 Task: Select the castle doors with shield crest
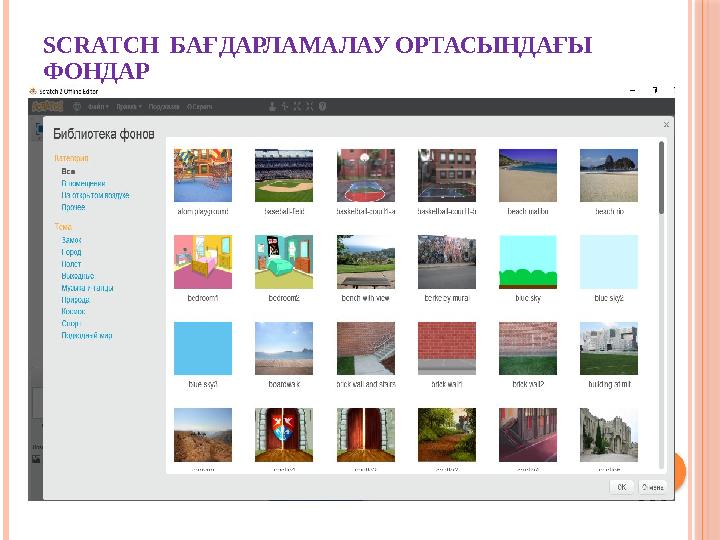click(284, 435)
